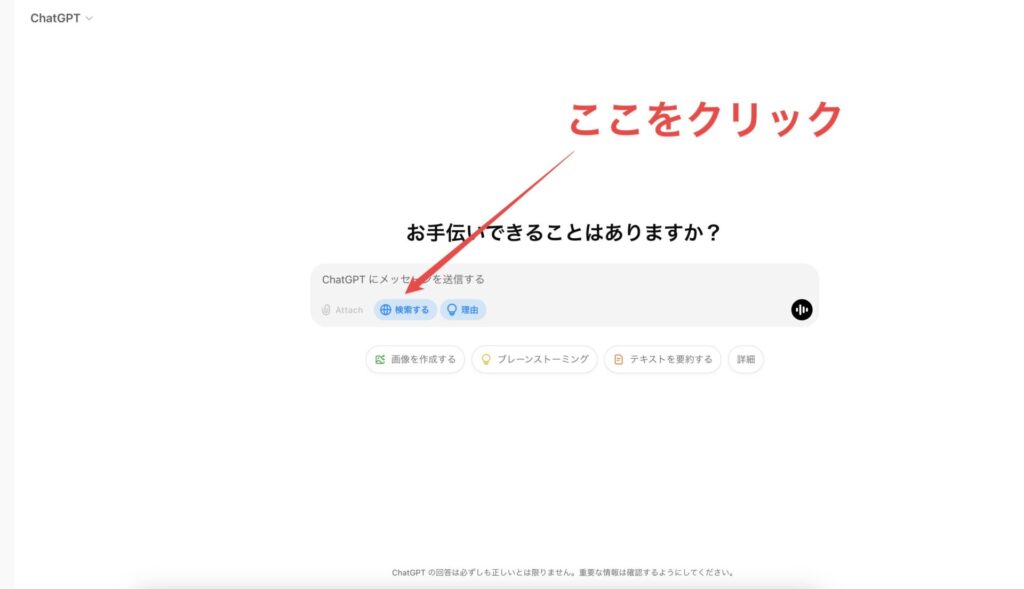
Task: Select the globe icon in the 検索する pill
Action: click(385, 309)
